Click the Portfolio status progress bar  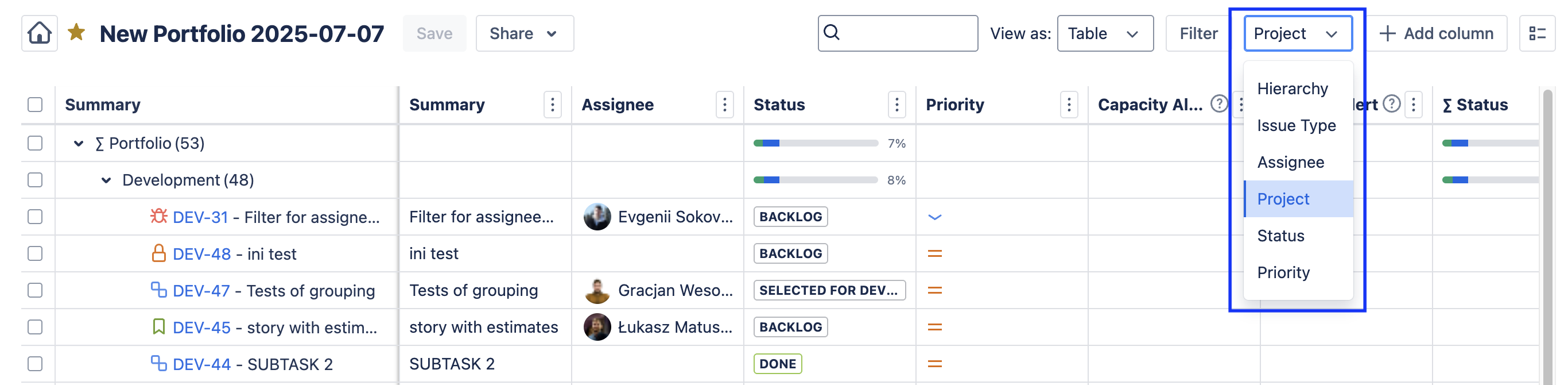815,144
